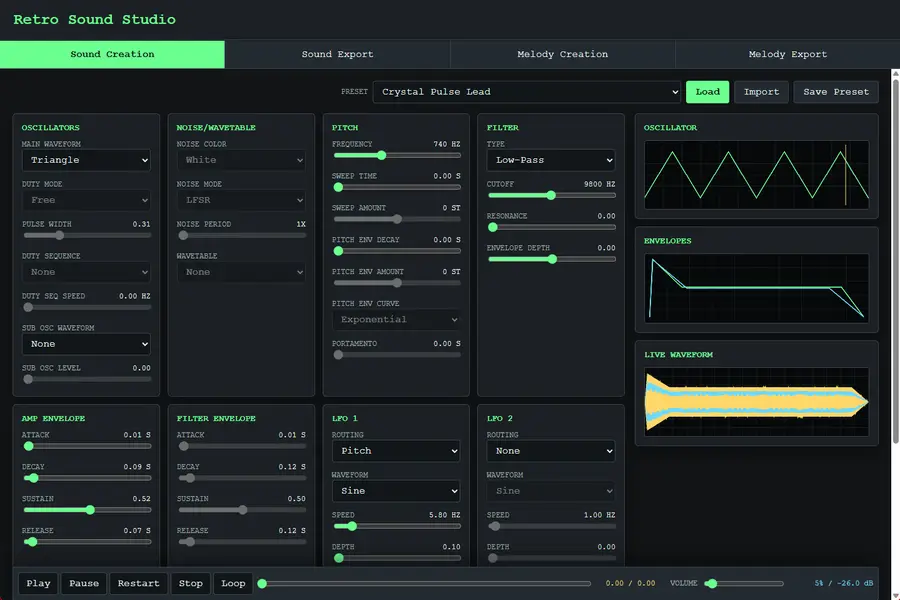Click the Play button

tap(38, 583)
